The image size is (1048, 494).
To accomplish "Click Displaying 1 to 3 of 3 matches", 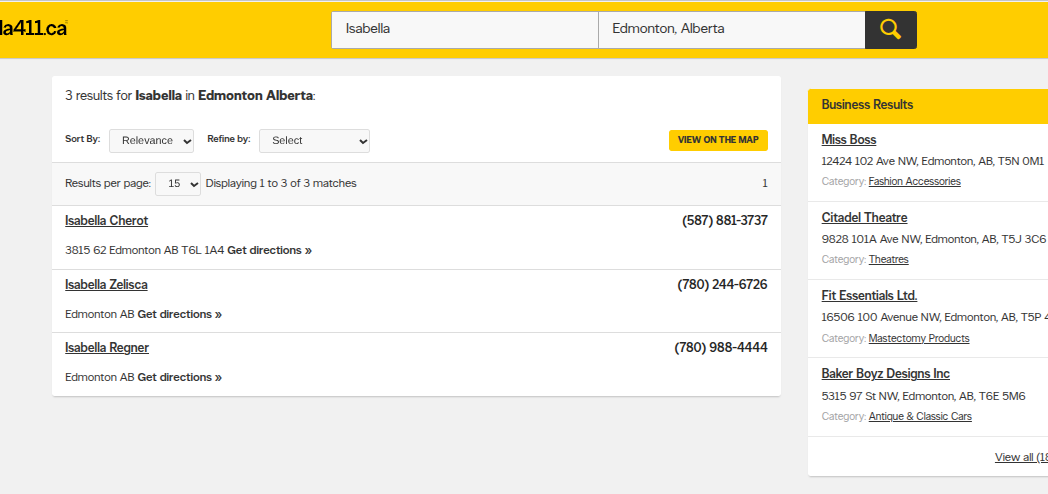I will pyautogui.click(x=281, y=183).
